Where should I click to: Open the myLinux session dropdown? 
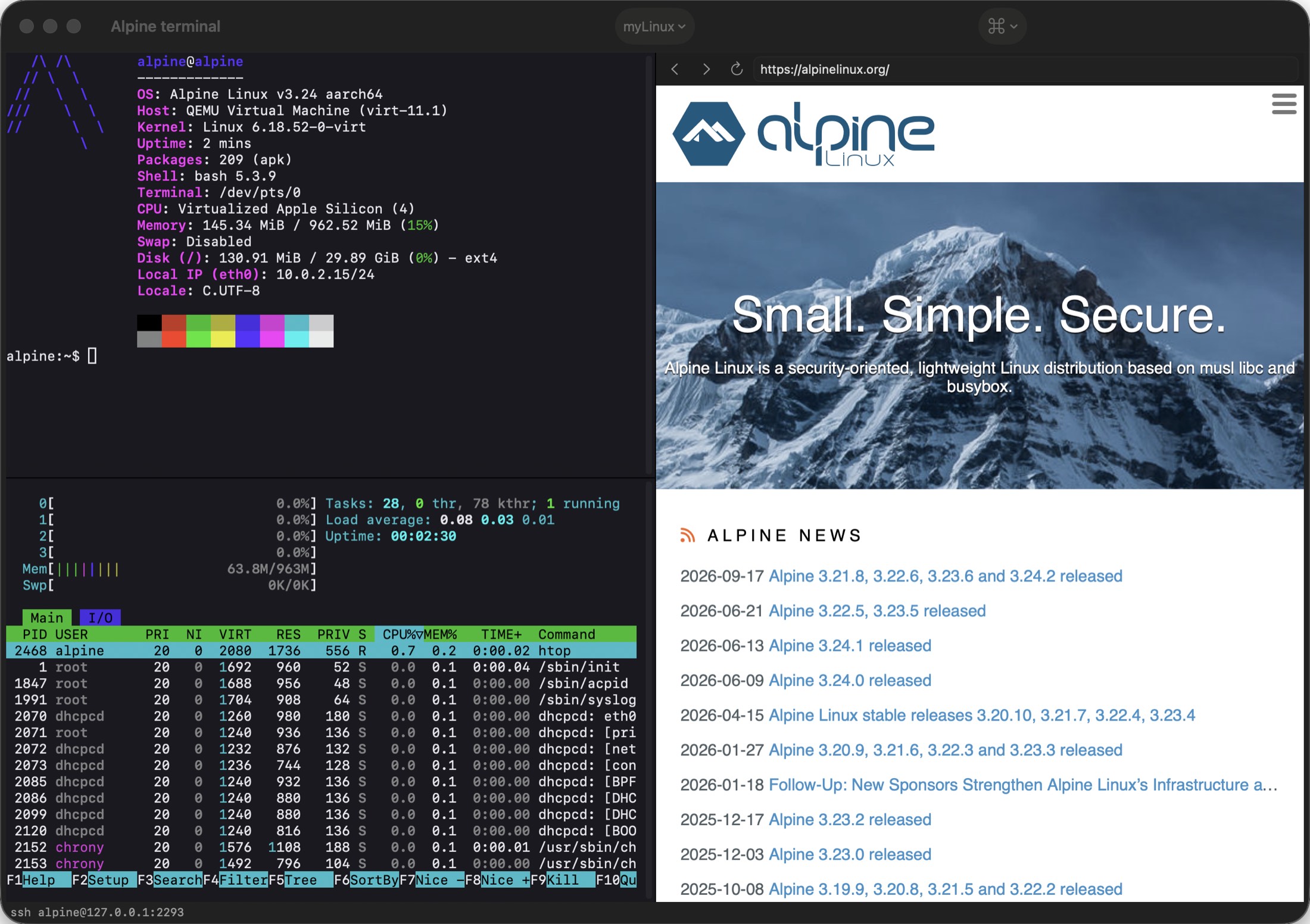click(x=654, y=26)
